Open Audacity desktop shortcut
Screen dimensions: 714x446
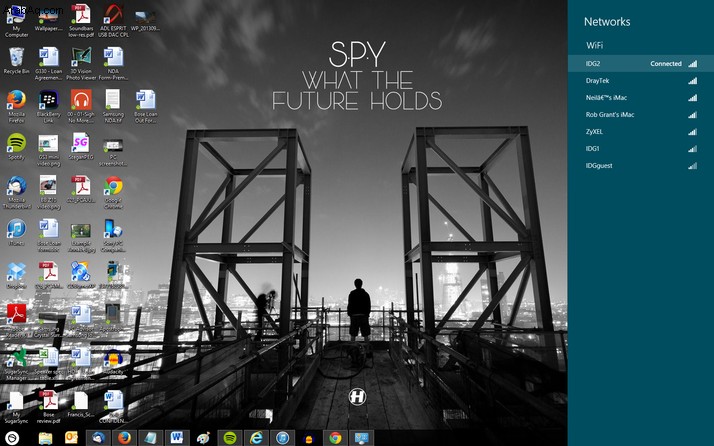(113, 362)
